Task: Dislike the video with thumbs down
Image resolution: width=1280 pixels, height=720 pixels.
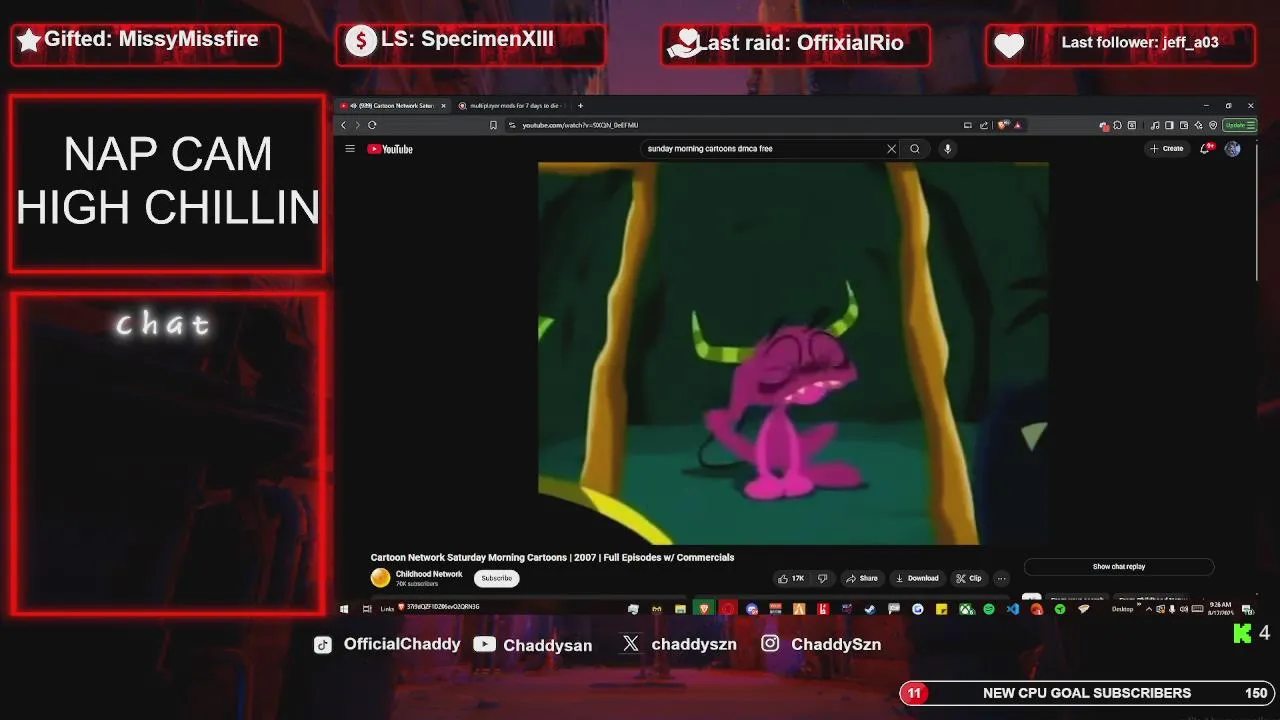Action: pos(822,578)
